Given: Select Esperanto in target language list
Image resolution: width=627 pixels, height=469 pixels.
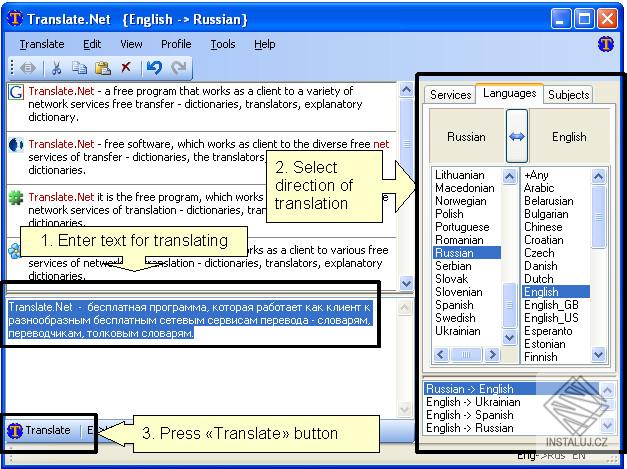Looking at the screenshot, I should (x=548, y=331).
